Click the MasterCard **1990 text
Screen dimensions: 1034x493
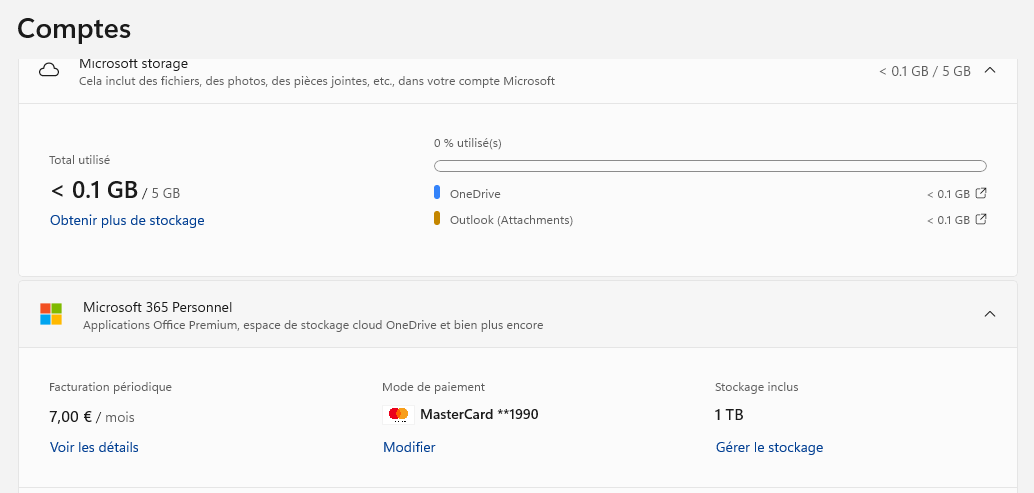pyautogui.click(x=479, y=415)
